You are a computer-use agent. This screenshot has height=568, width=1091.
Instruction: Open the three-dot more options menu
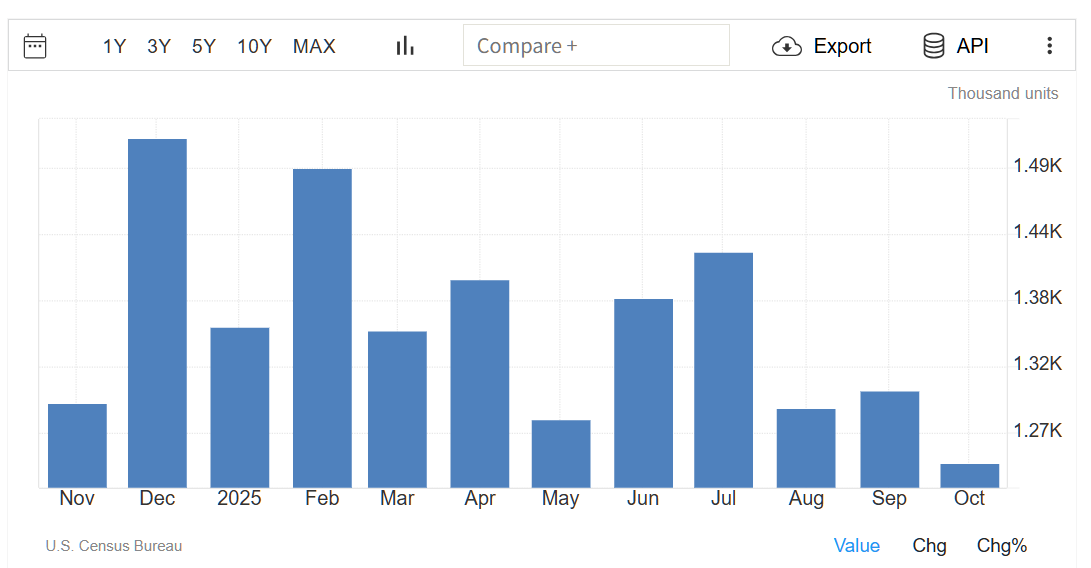(1049, 46)
